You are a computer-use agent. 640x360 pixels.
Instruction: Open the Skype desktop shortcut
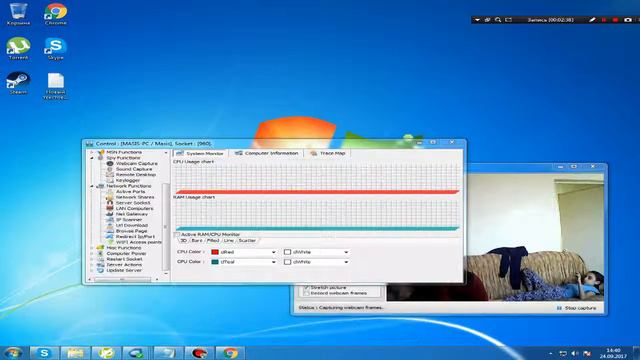coord(56,49)
